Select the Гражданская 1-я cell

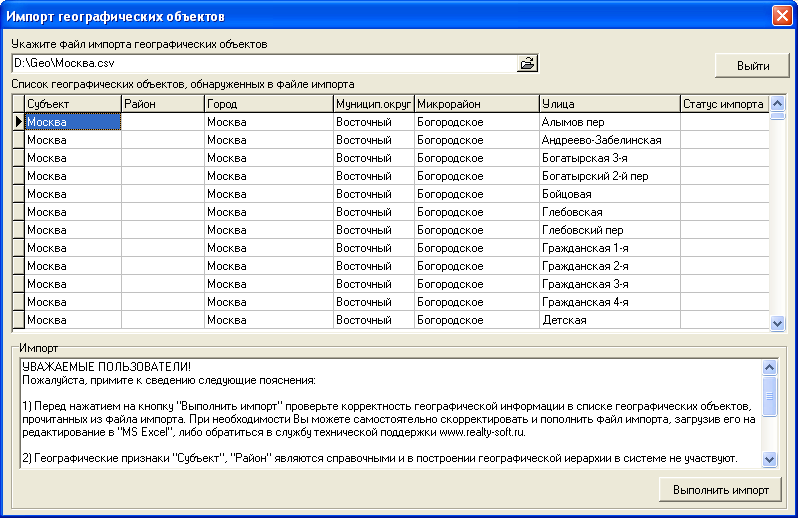tap(610, 248)
